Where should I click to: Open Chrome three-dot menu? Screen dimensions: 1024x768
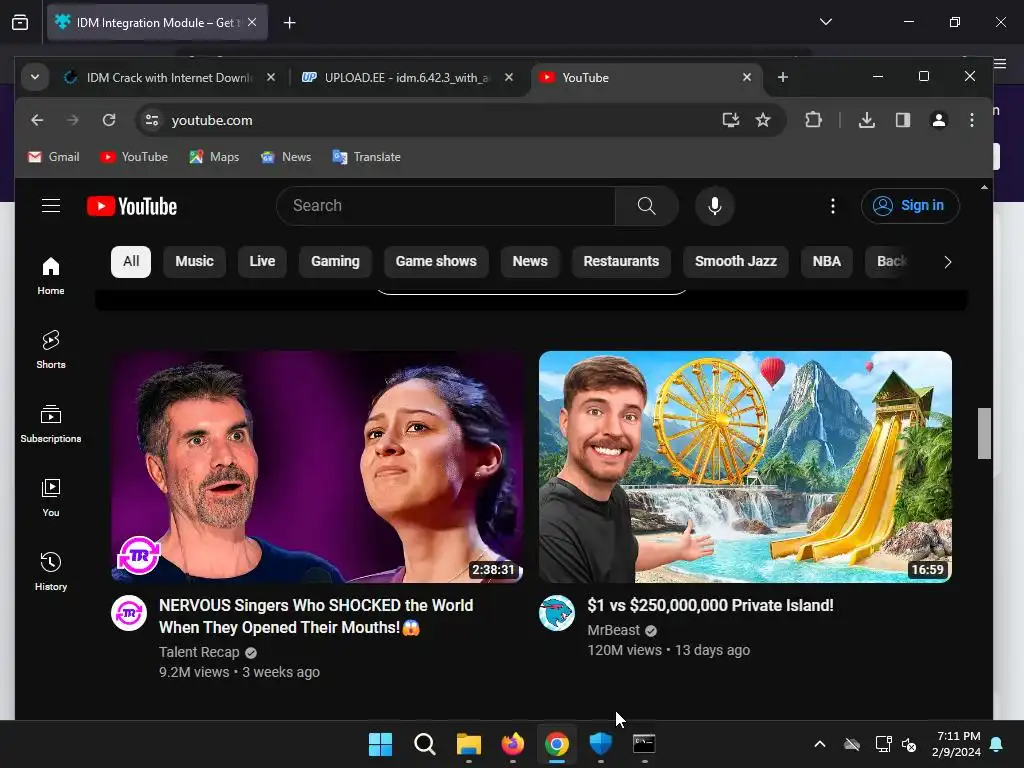tap(972, 120)
